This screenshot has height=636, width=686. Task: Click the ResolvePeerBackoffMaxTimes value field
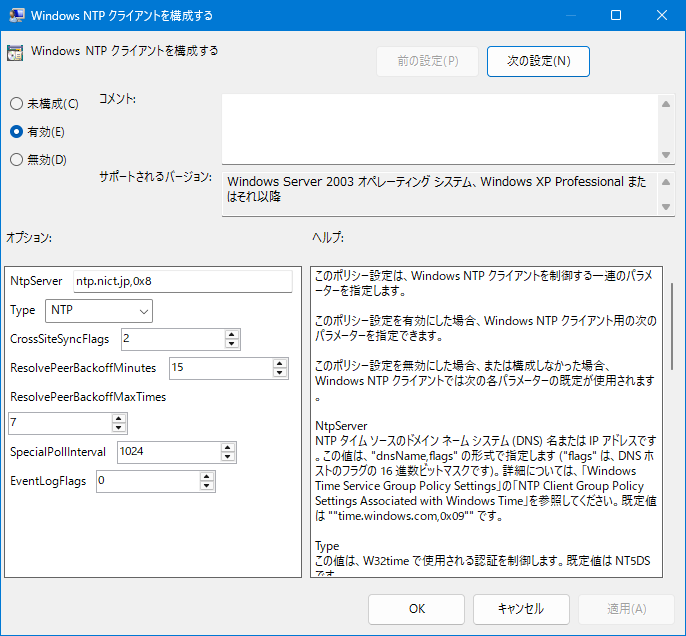click(60, 423)
